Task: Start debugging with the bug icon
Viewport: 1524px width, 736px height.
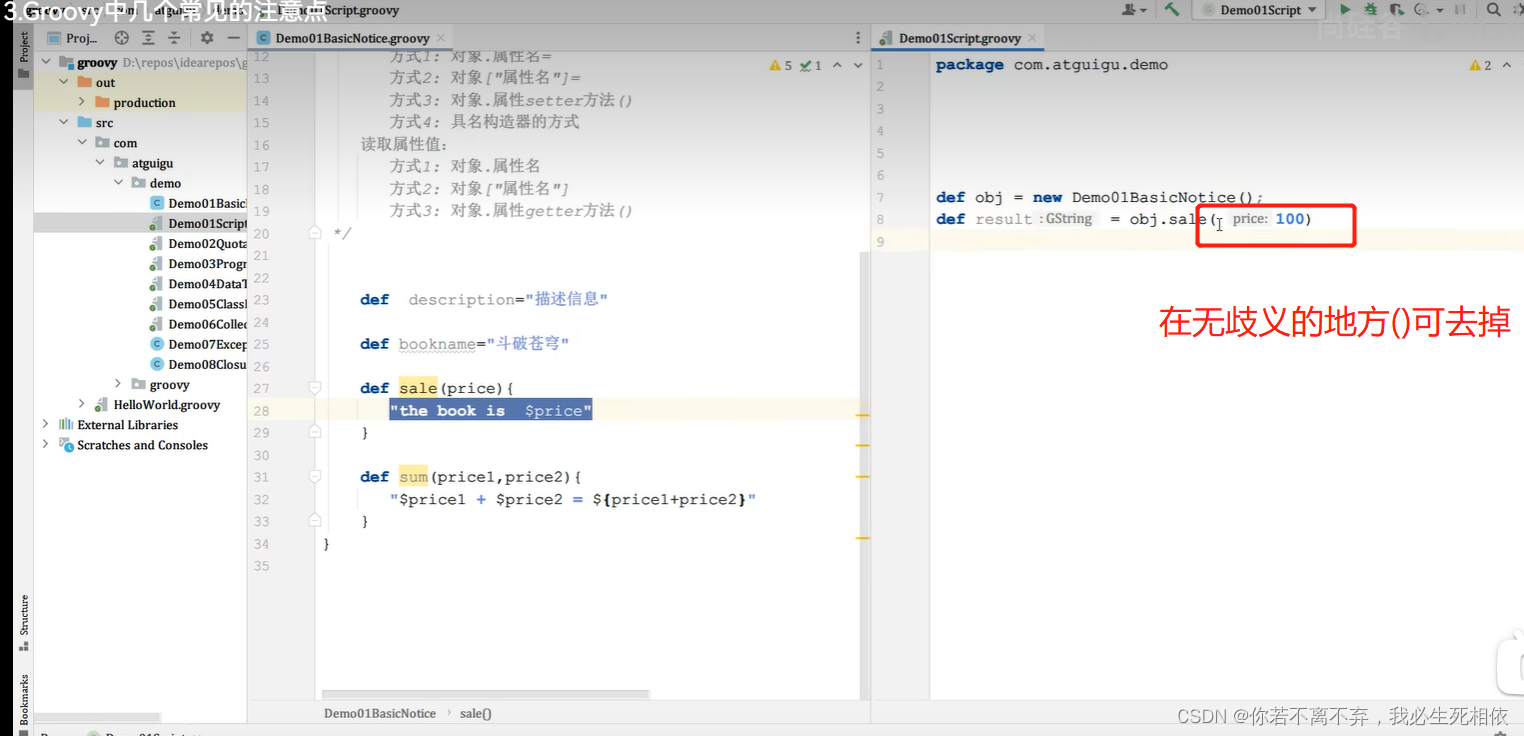Action: 1370,10
